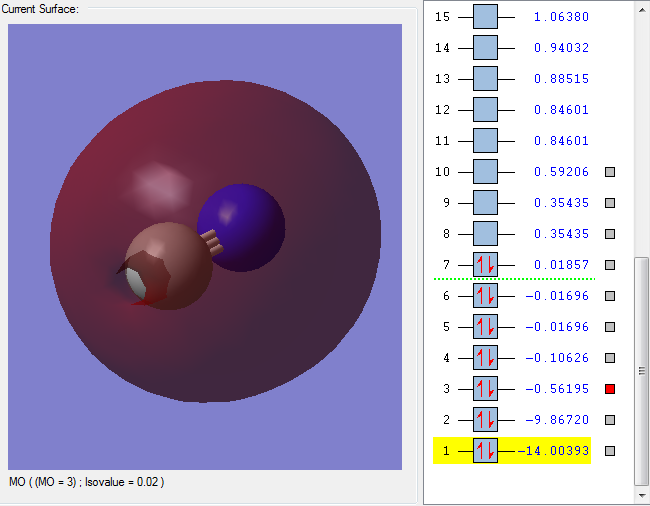The image size is (650, 506).
Task: Toggle surface marker for MO 7
Action: coord(610,265)
